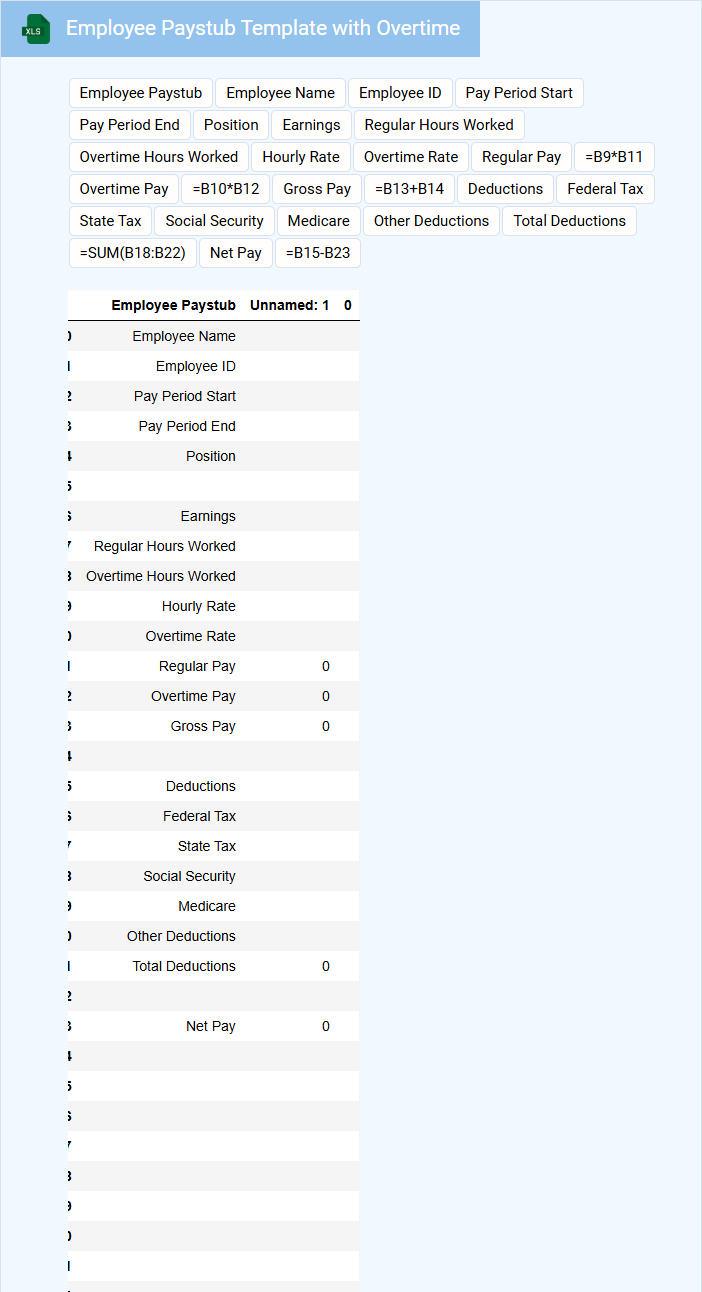The height and width of the screenshot is (1292, 702).
Task: Click the Gross Pay value cell
Action: click(x=326, y=726)
